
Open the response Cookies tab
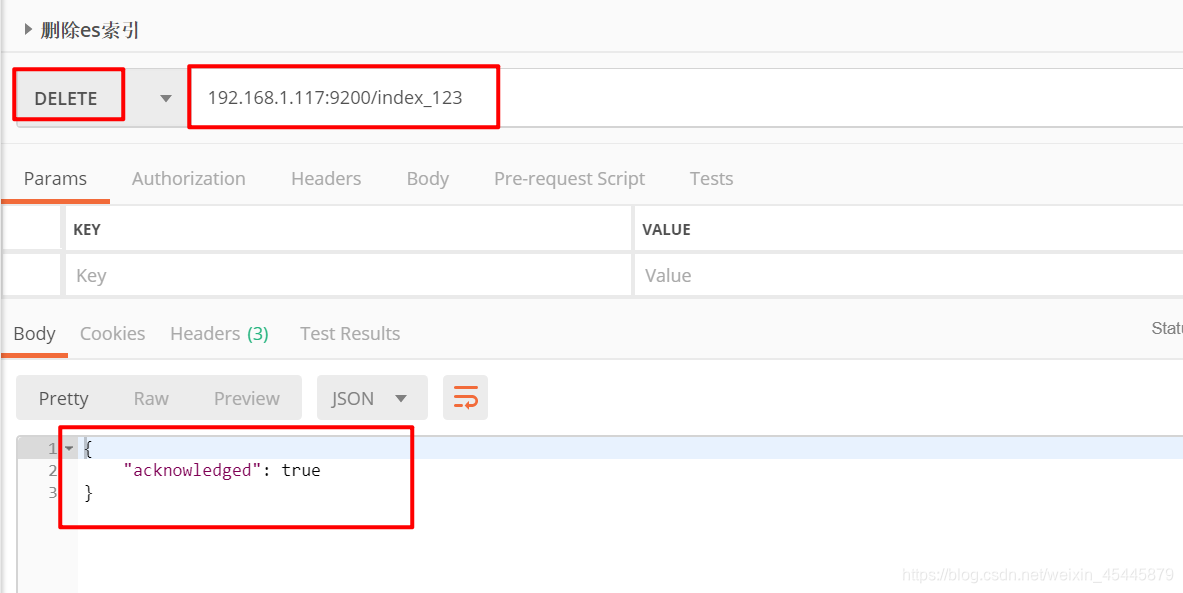click(112, 333)
